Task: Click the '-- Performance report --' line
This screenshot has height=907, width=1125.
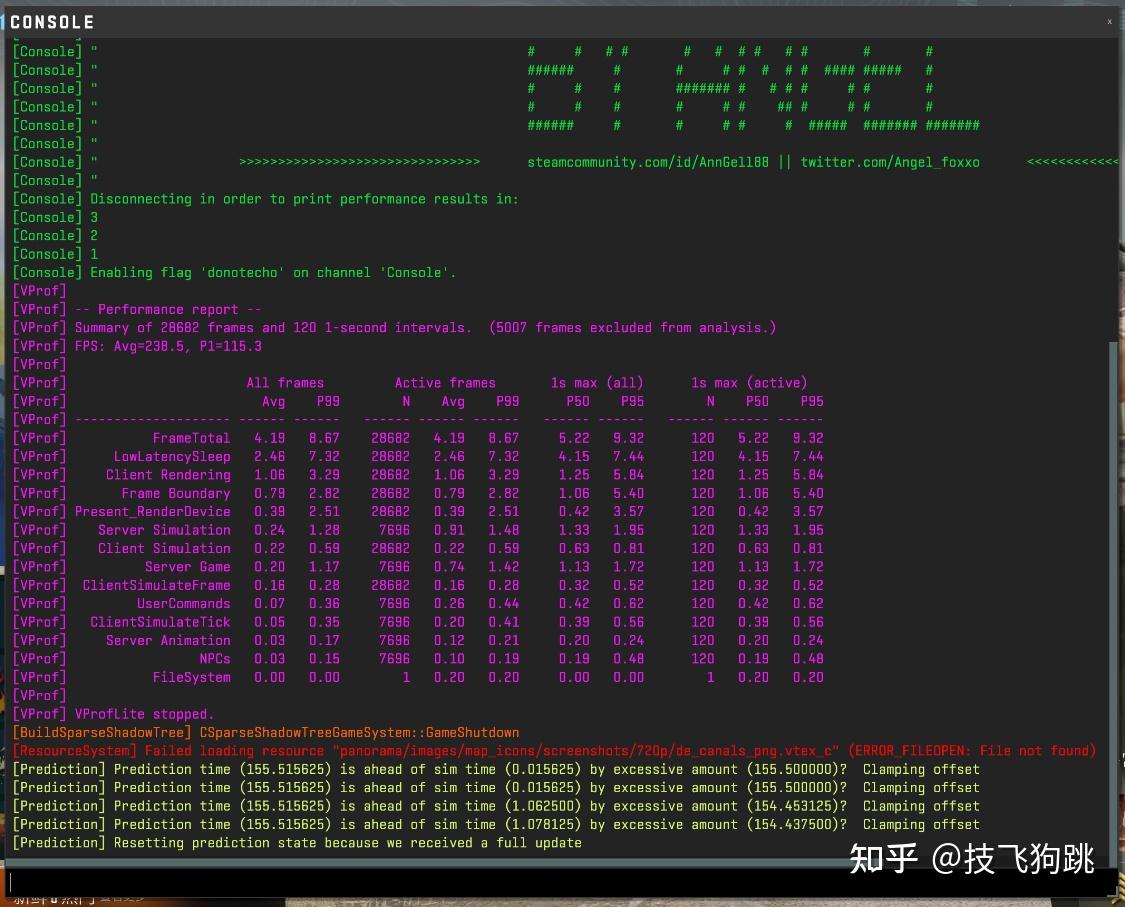Action: [x=137, y=309]
